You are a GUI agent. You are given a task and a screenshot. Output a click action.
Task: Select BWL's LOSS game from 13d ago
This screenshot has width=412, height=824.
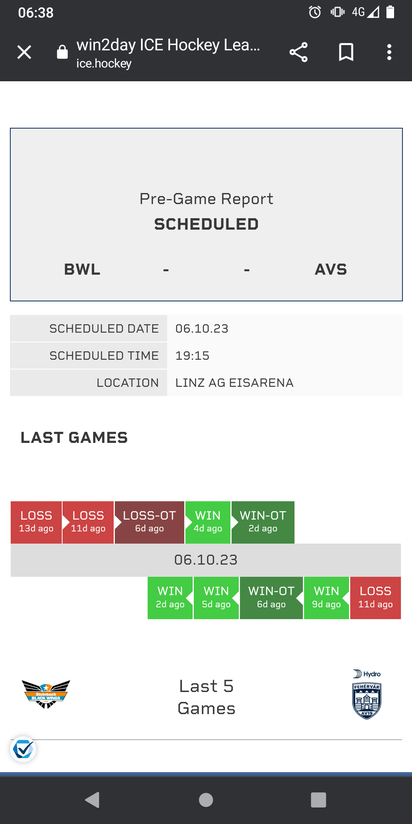[x=36, y=522]
